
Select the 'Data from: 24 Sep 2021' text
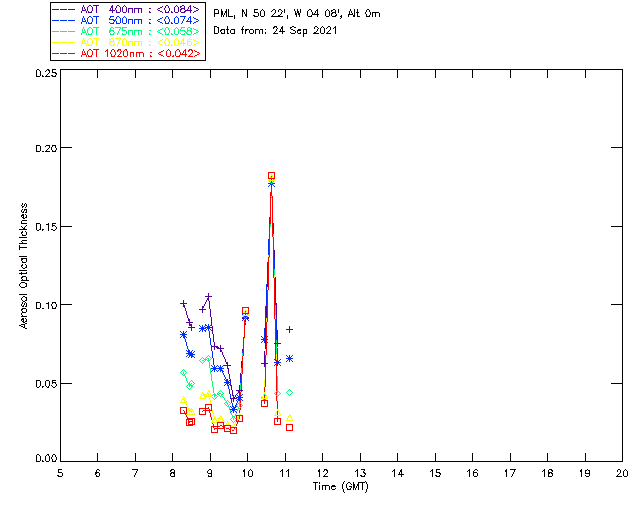point(275,31)
